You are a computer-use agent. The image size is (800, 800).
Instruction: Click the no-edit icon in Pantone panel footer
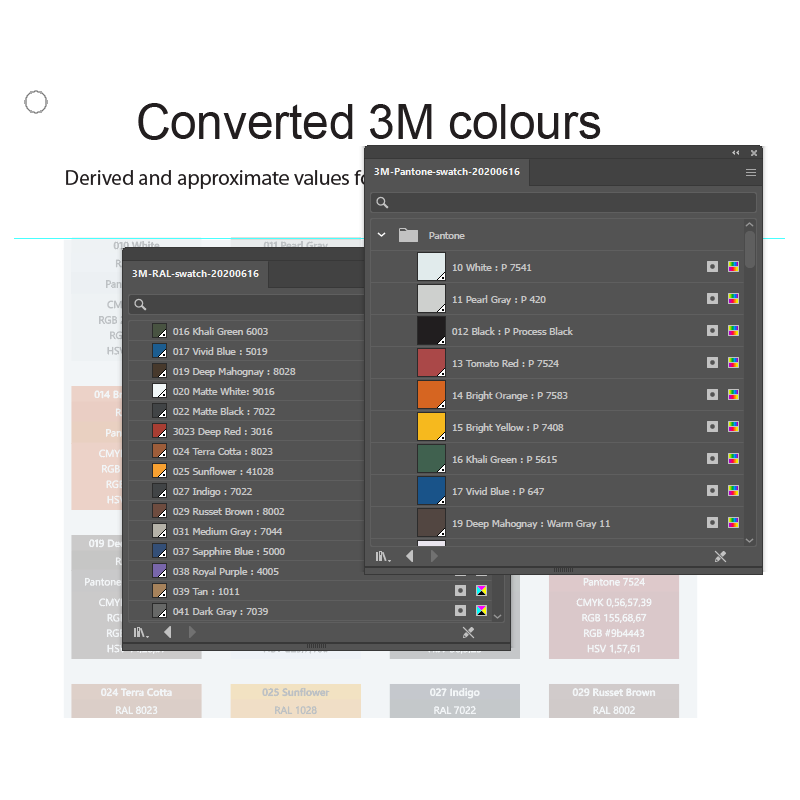coord(720,557)
